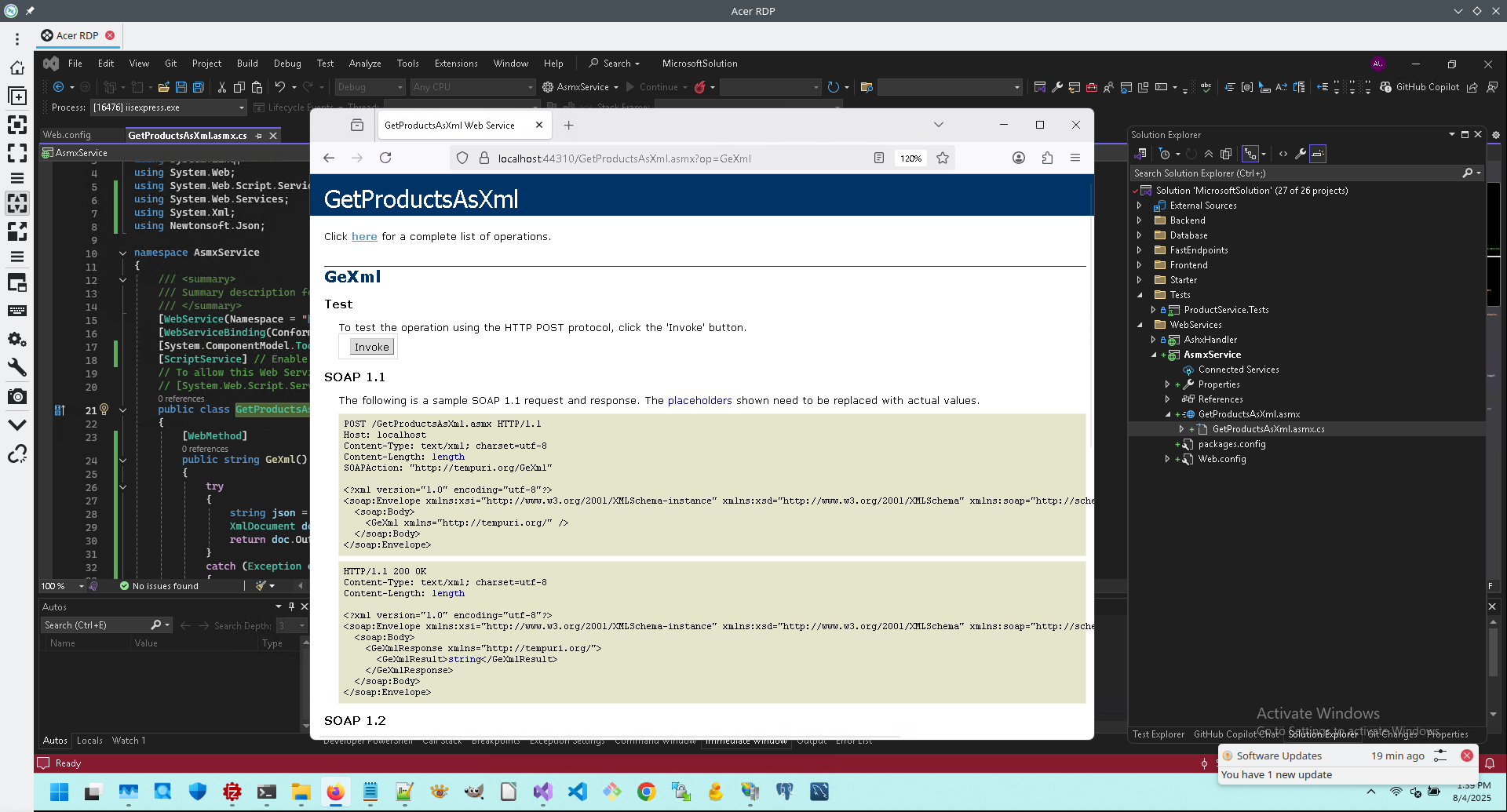Screen dimensions: 1507x812
Task: Collapse the namespace AsmxService code block
Action: (x=122, y=253)
